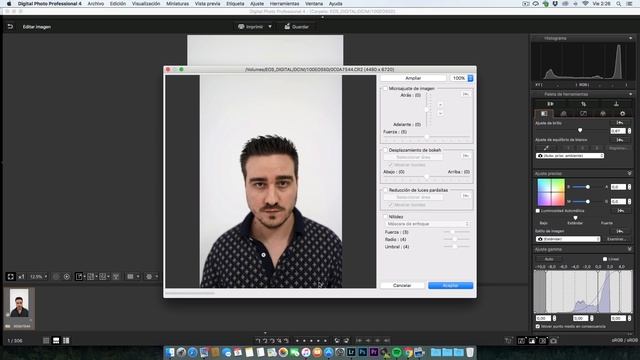This screenshot has width=640, height=360.
Task: Click the Imprimir printer icon in toolbar
Action: click(x=241, y=27)
